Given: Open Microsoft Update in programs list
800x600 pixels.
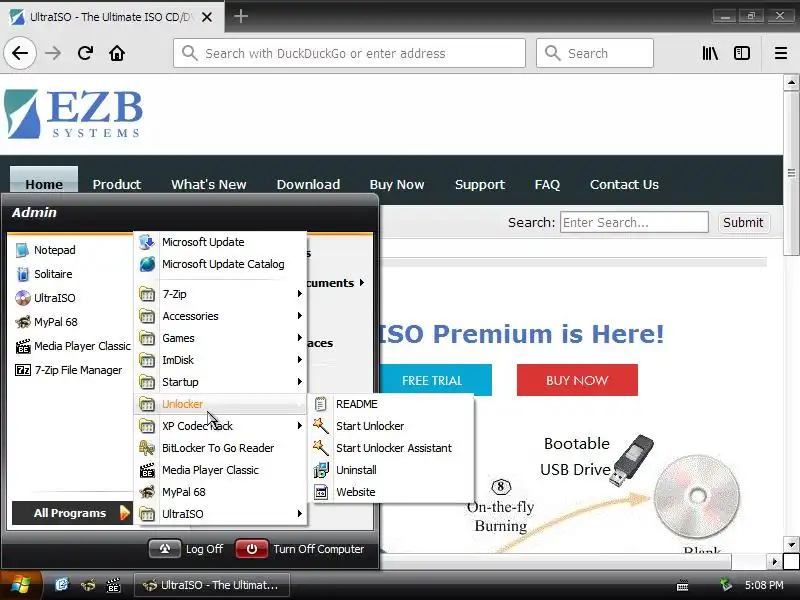Looking at the screenshot, I should [220, 242].
